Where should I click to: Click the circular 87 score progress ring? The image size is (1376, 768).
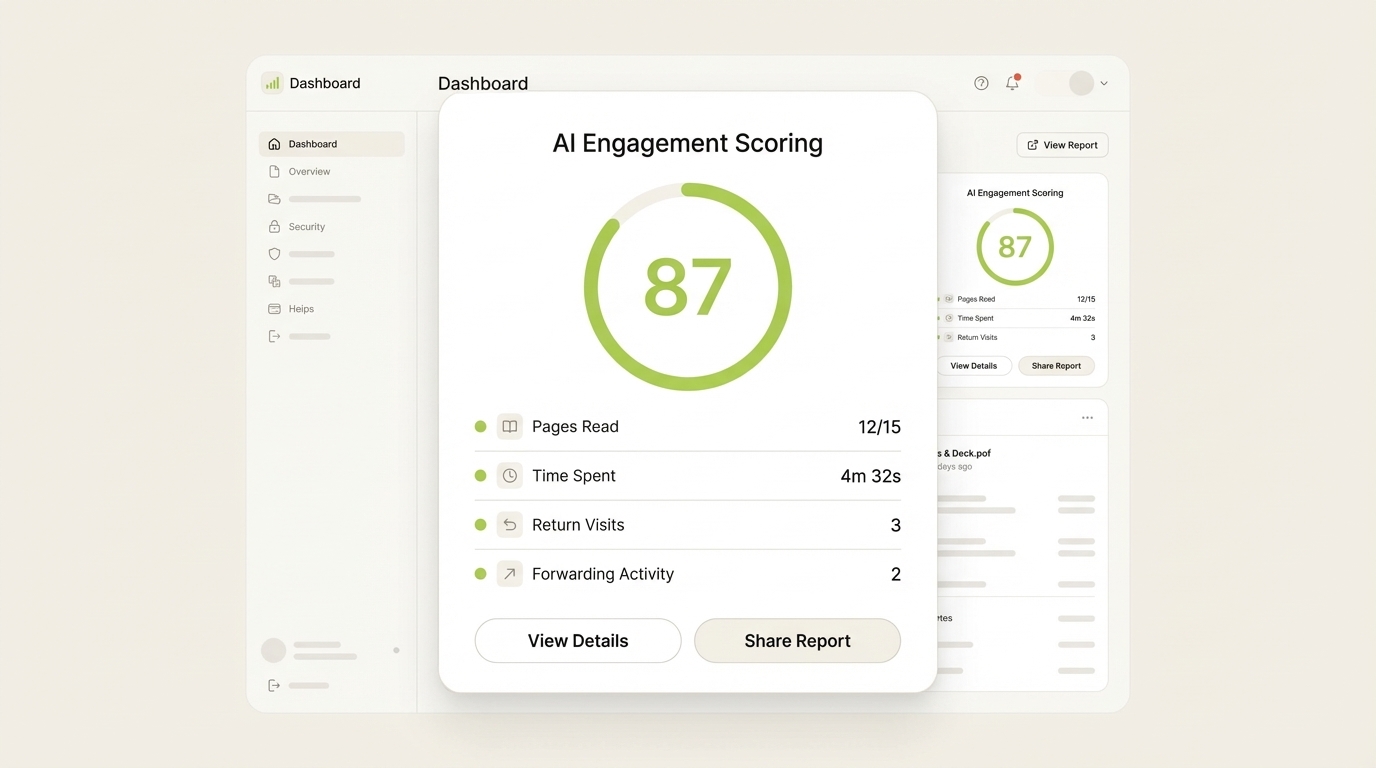click(x=687, y=288)
